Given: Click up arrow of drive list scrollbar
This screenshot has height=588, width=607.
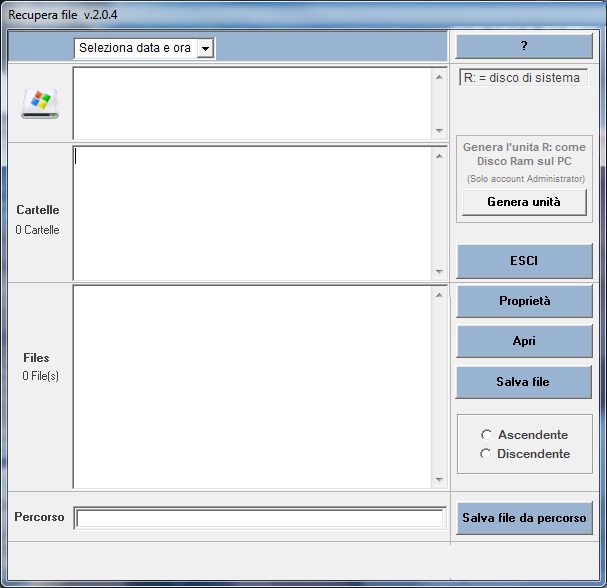Looking at the screenshot, I should pos(439,77).
